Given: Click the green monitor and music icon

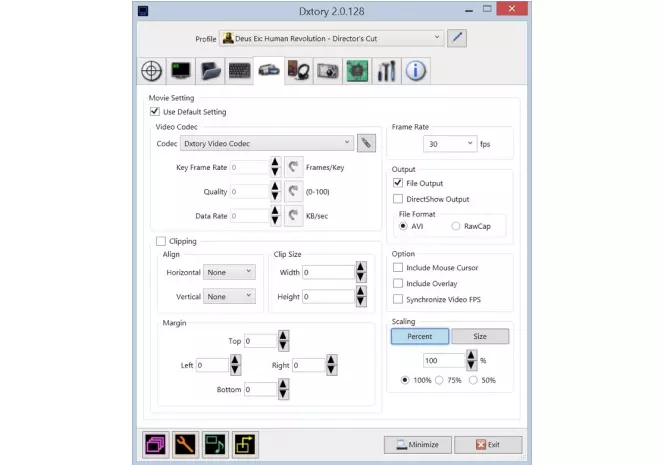Looking at the screenshot, I should tap(216, 445).
